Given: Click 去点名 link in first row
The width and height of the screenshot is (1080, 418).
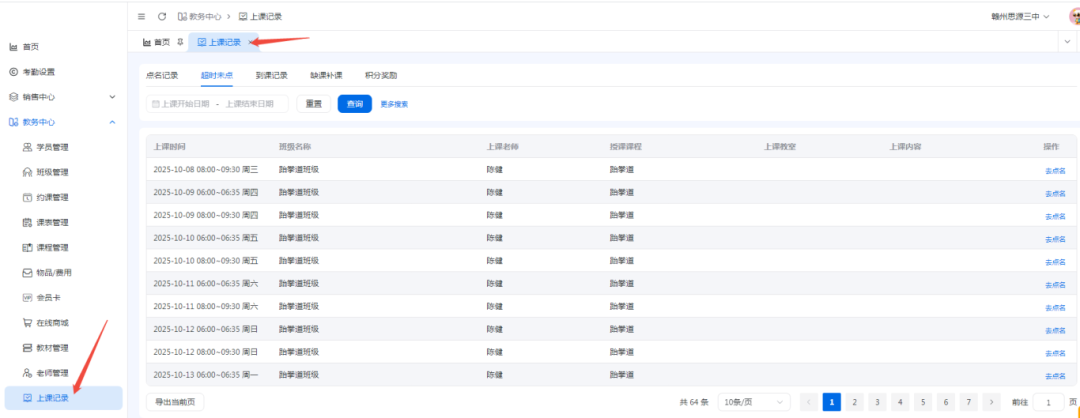Looking at the screenshot, I should [1055, 171].
